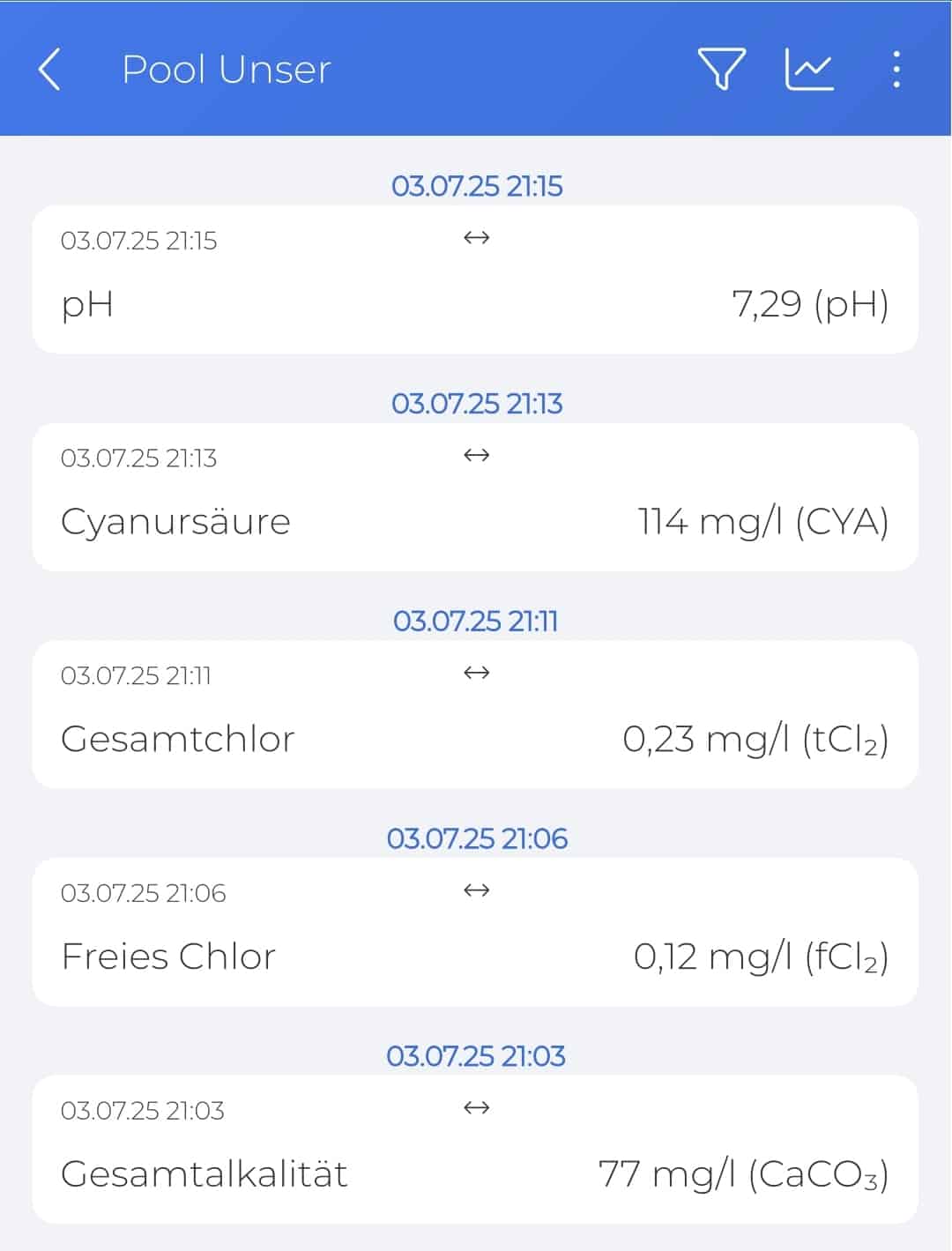Tap the arrow icon on Gesamtalkalität card
The height and width of the screenshot is (1251, 952).
point(476,1108)
